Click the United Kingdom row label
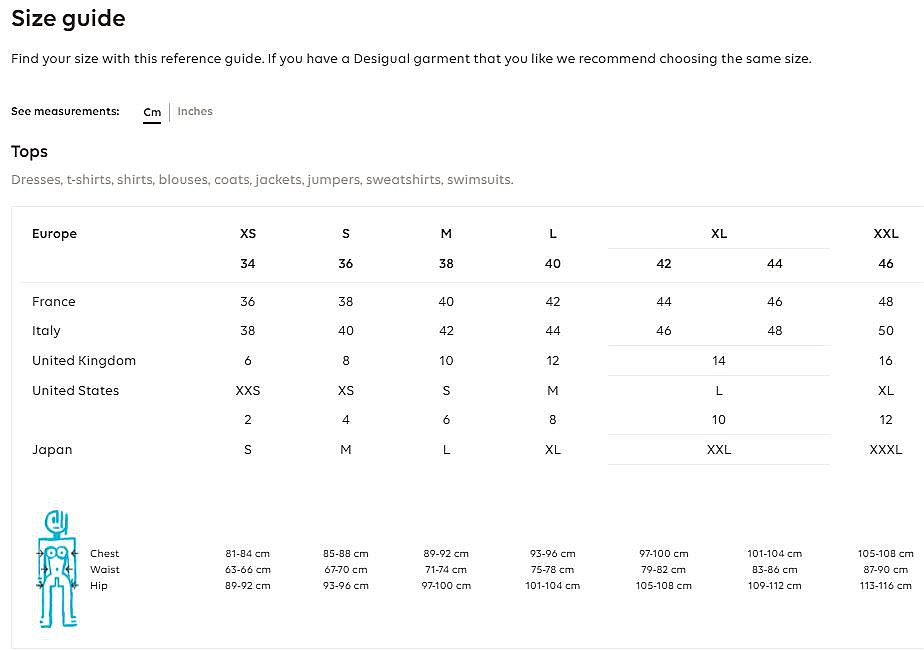This screenshot has height=650, width=924. point(84,361)
